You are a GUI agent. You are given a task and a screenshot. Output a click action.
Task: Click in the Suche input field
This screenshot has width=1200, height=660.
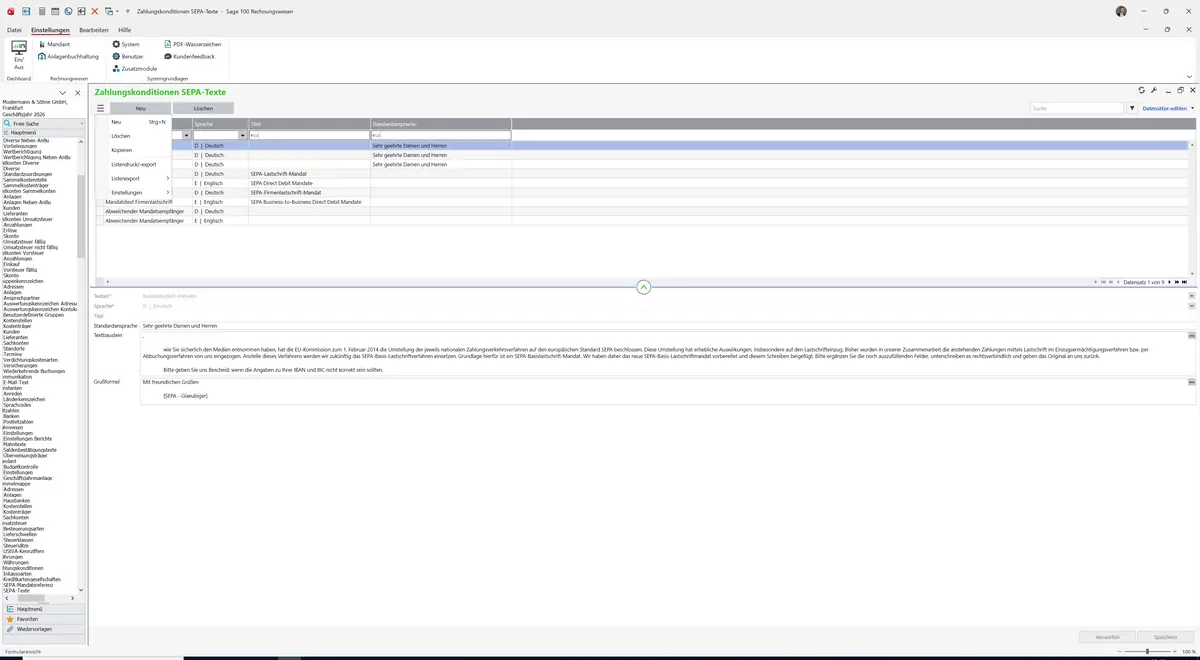point(1077,108)
